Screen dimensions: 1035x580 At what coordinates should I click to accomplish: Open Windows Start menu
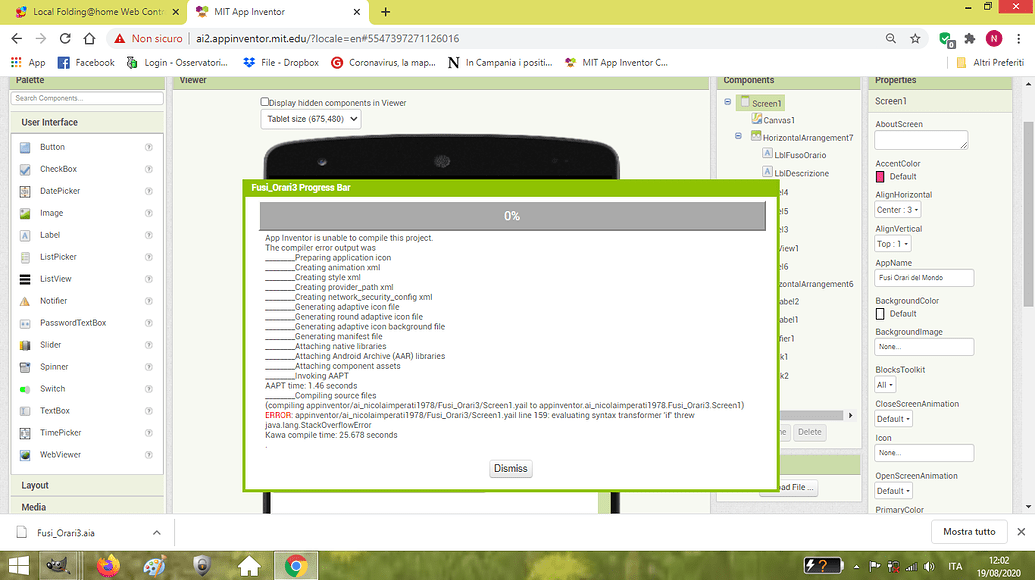pyautogui.click(x=18, y=566)
